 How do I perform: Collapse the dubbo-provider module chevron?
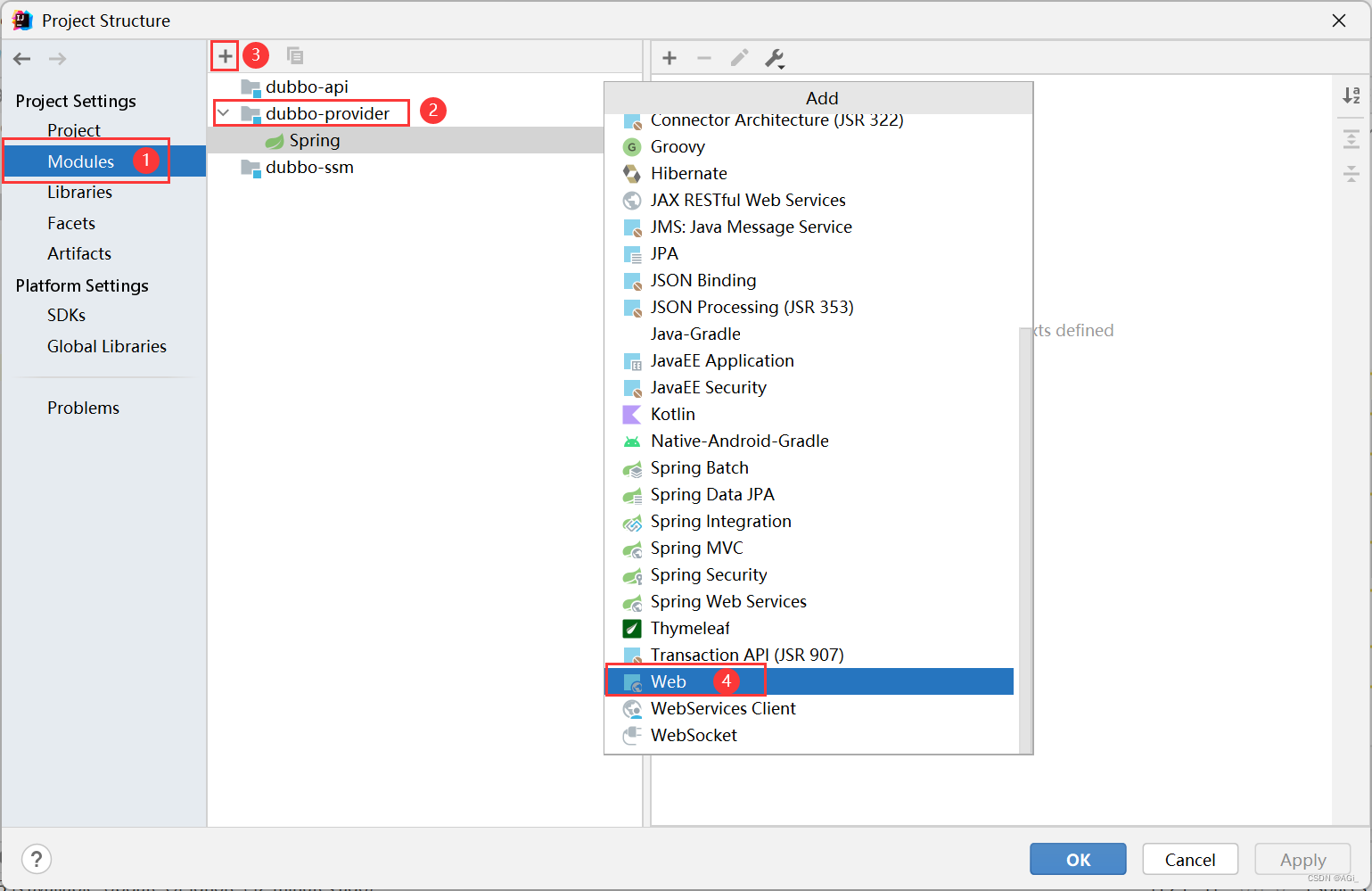click(224, 113)
